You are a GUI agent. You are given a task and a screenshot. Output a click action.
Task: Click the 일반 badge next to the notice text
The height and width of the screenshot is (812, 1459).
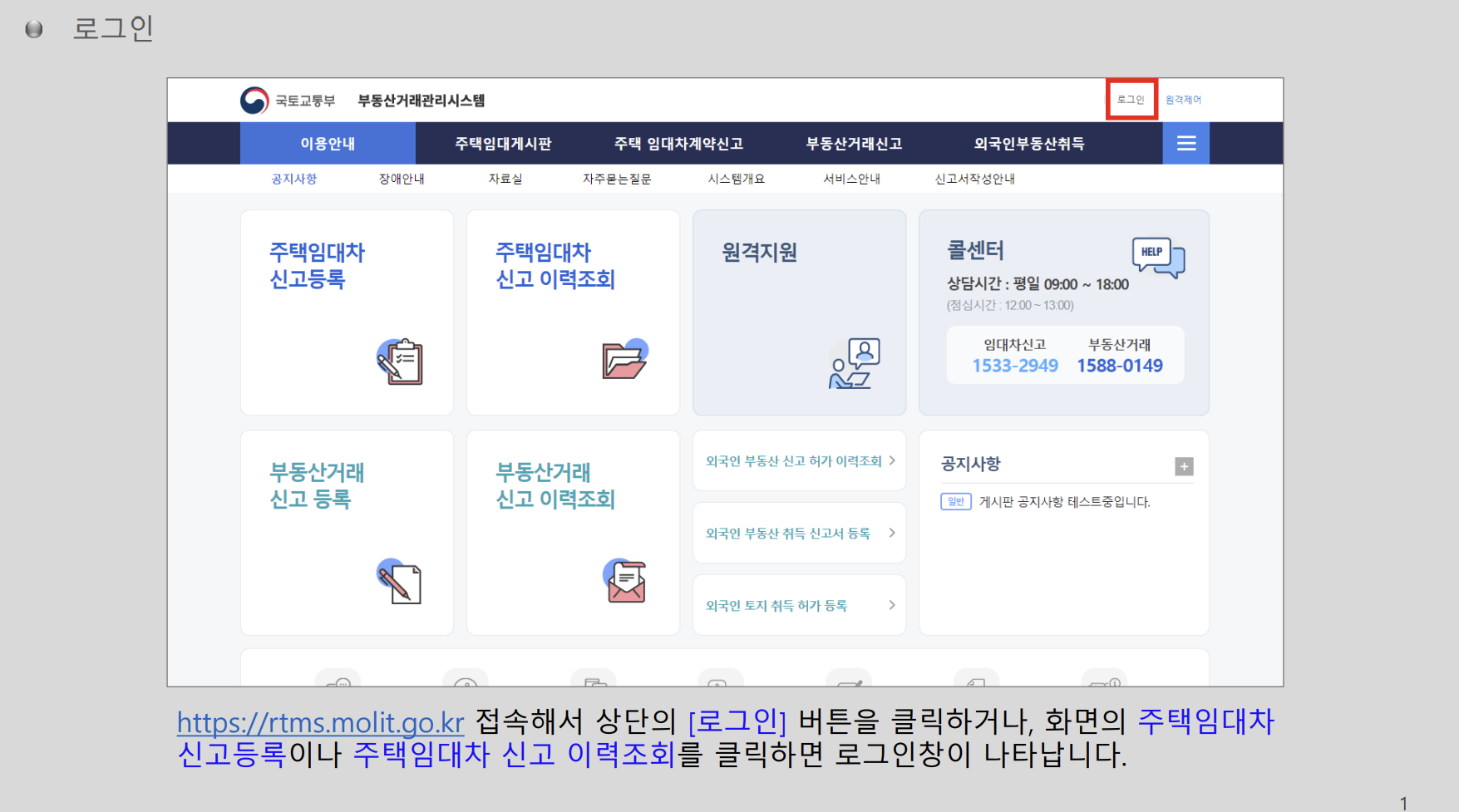pos(955,501)
